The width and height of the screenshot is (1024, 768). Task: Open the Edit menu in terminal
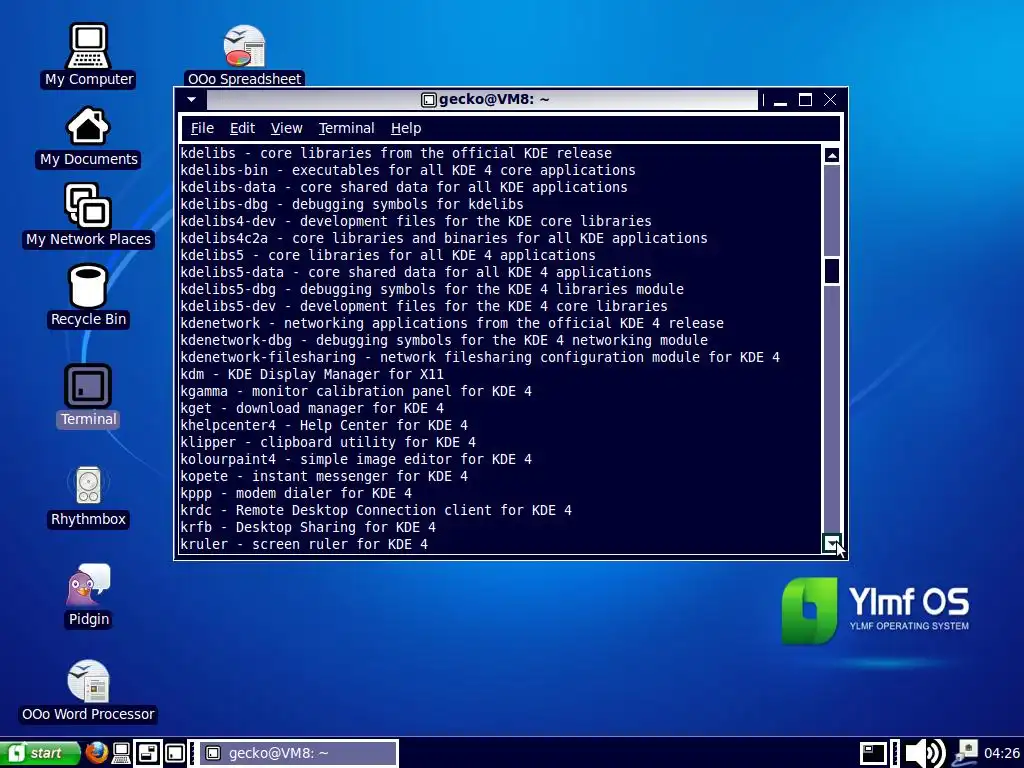pyautogui.click(x=242, y=128)
